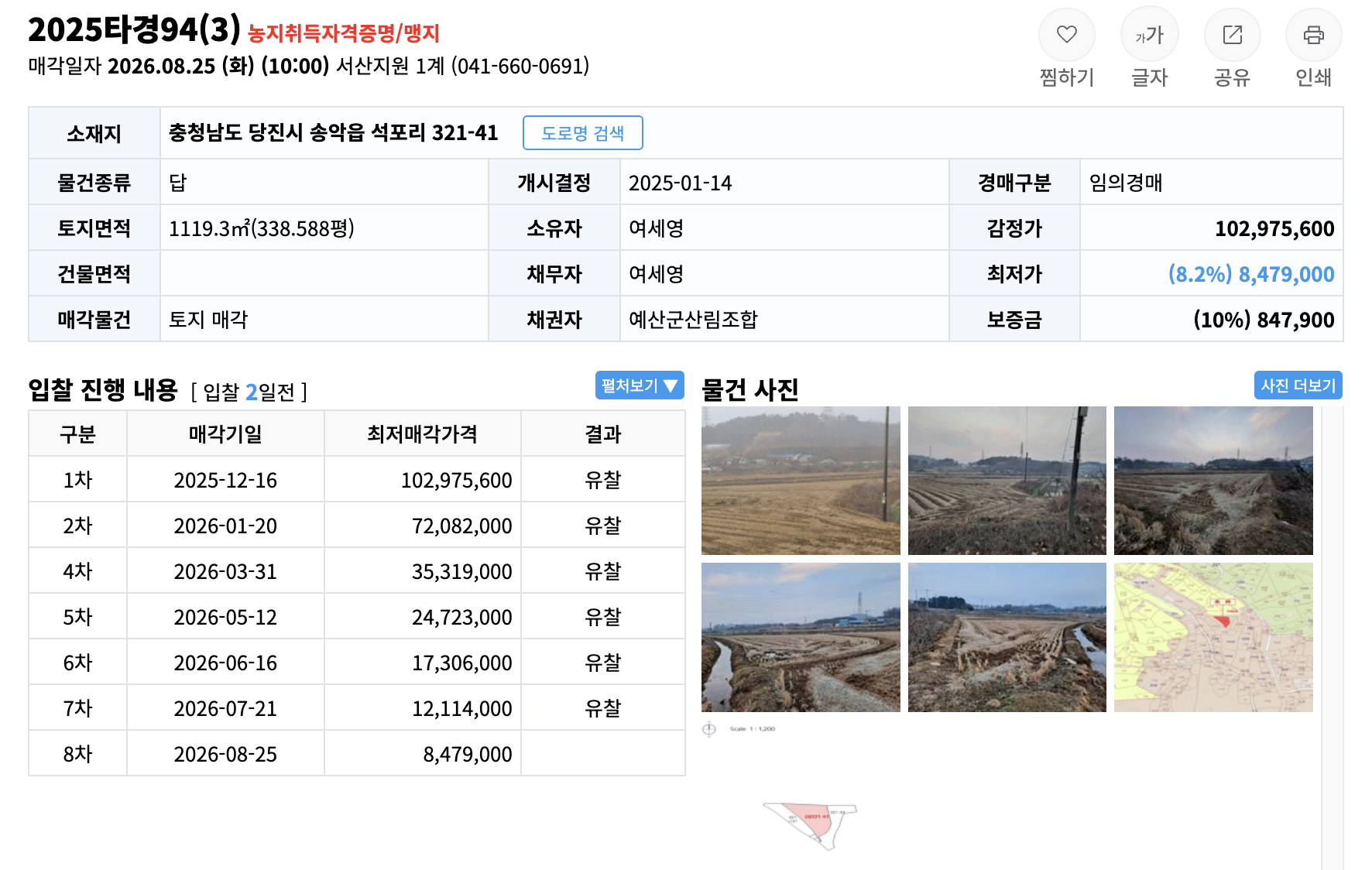This screenshot has height=870, width=1372.
Task: Click the 도로명 검색 button
Action: point(582,133)
